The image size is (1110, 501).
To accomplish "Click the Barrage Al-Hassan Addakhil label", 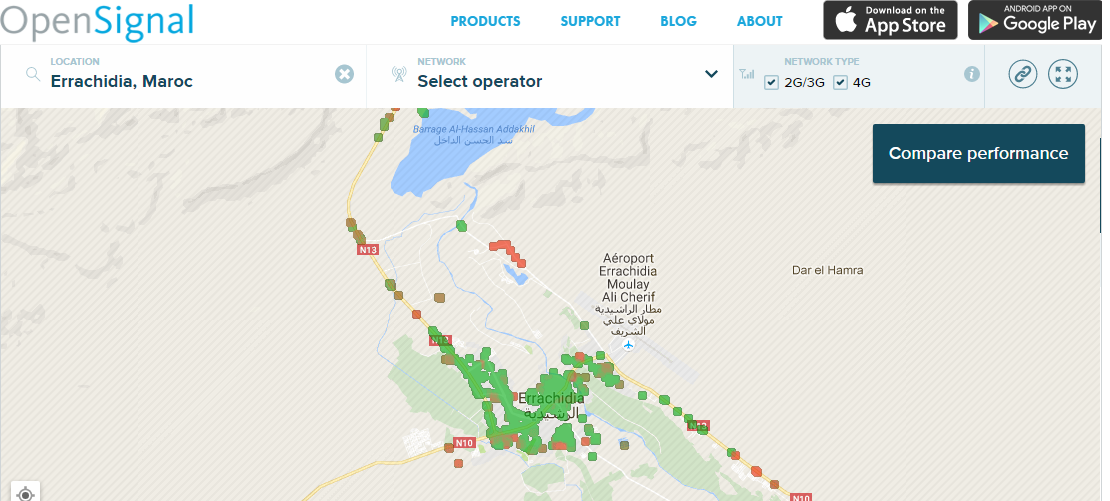I will click(474, 134).
